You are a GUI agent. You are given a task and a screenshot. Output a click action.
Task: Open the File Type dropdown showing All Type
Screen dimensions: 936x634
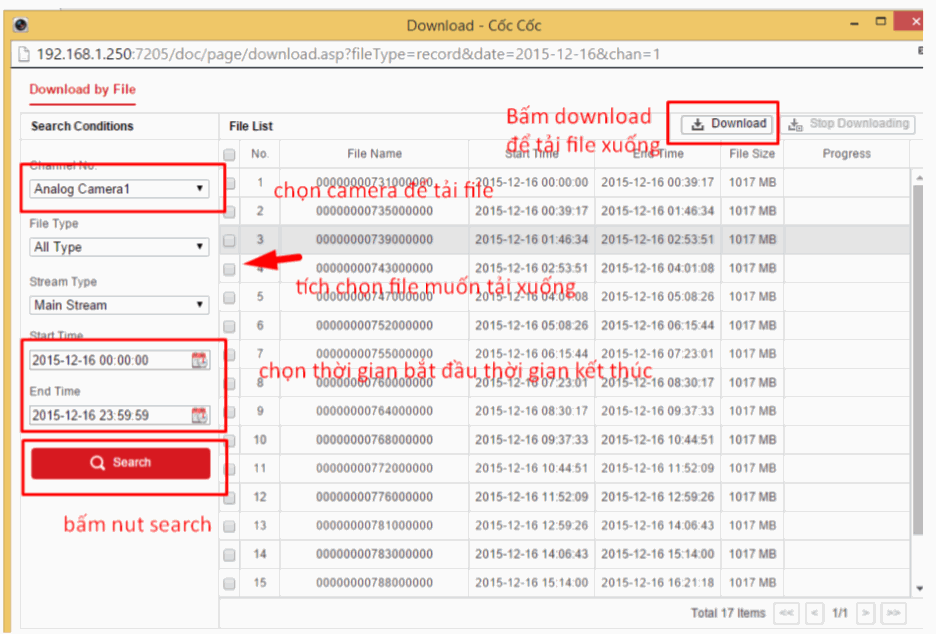point(119,247)
